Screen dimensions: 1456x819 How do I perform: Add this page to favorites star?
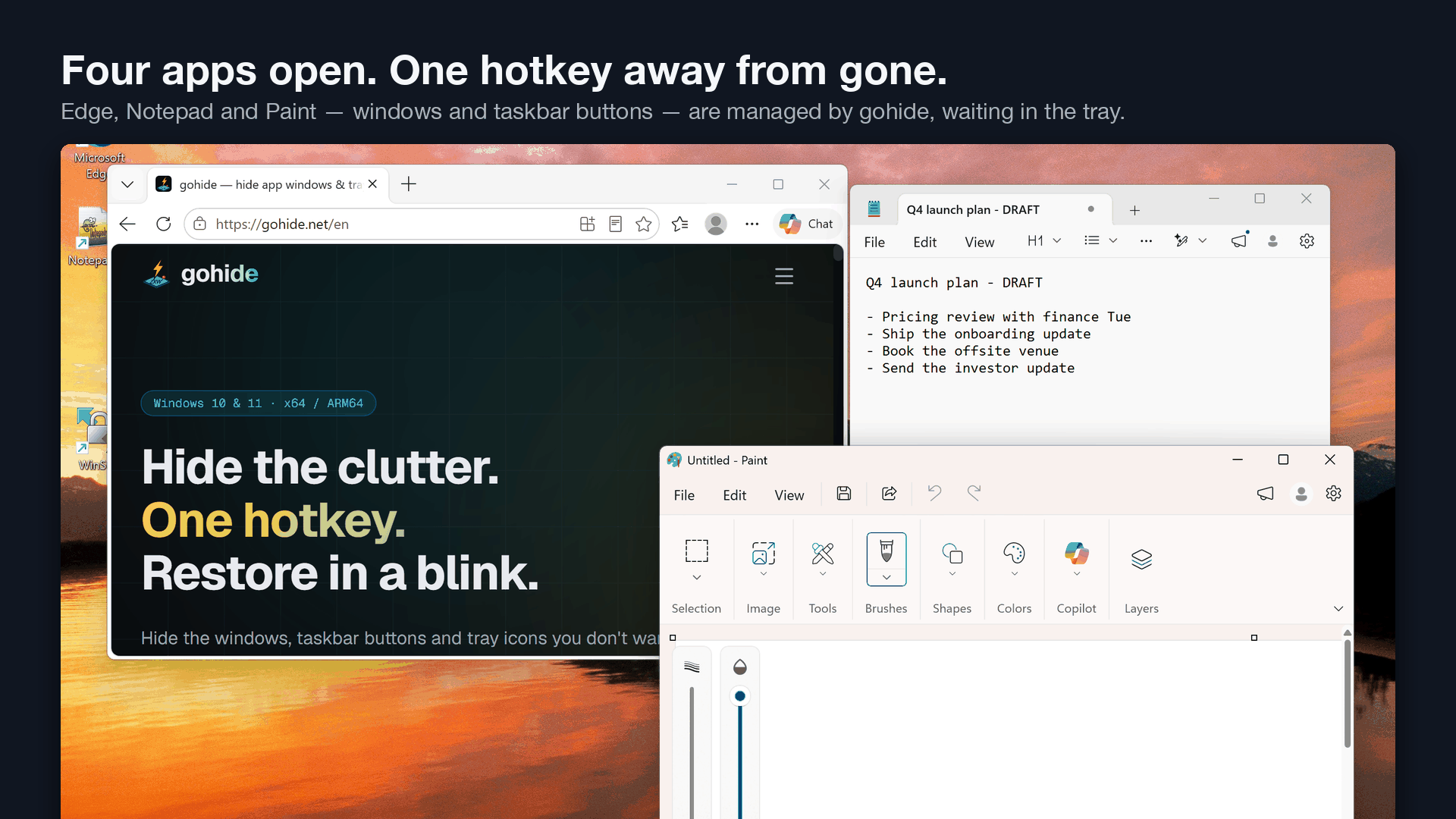tap(644, 224)
